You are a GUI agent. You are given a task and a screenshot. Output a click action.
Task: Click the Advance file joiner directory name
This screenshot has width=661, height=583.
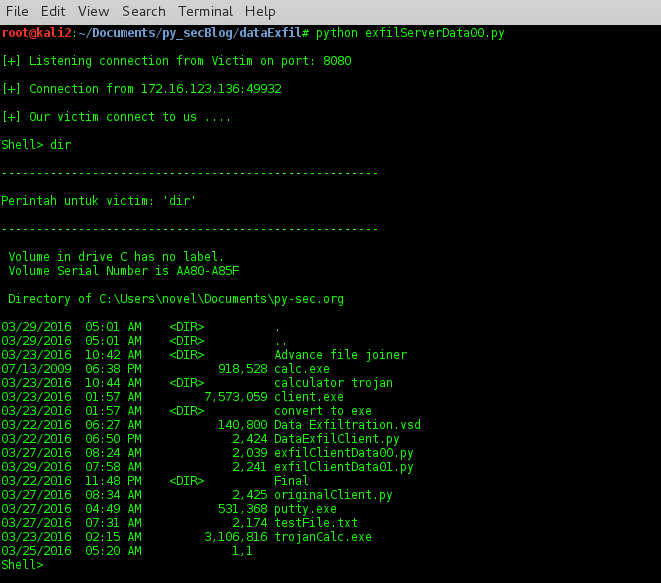coord(340,355)
